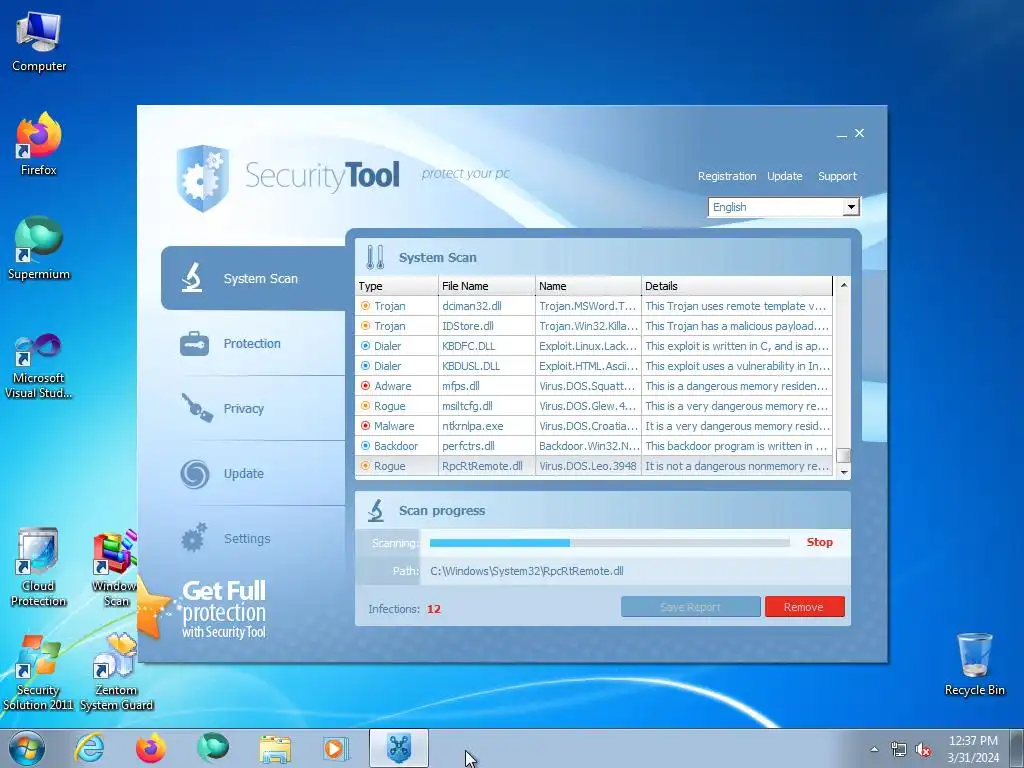This screenshot has height=768, width=1024.
Task: Switch to the System Scan tab
Action: (253, 278)
